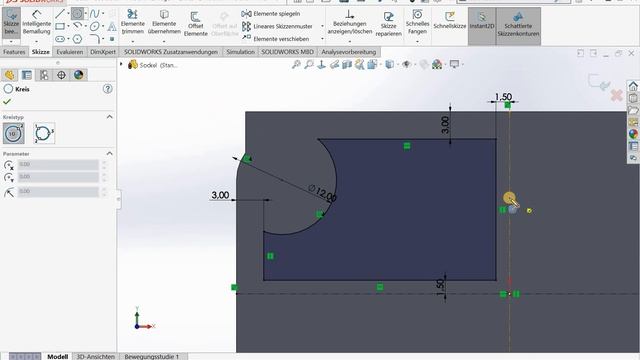Expand Sockel flyout feature tree
Image resolution: width=640 pixels, height=360 pixels.
121,64
